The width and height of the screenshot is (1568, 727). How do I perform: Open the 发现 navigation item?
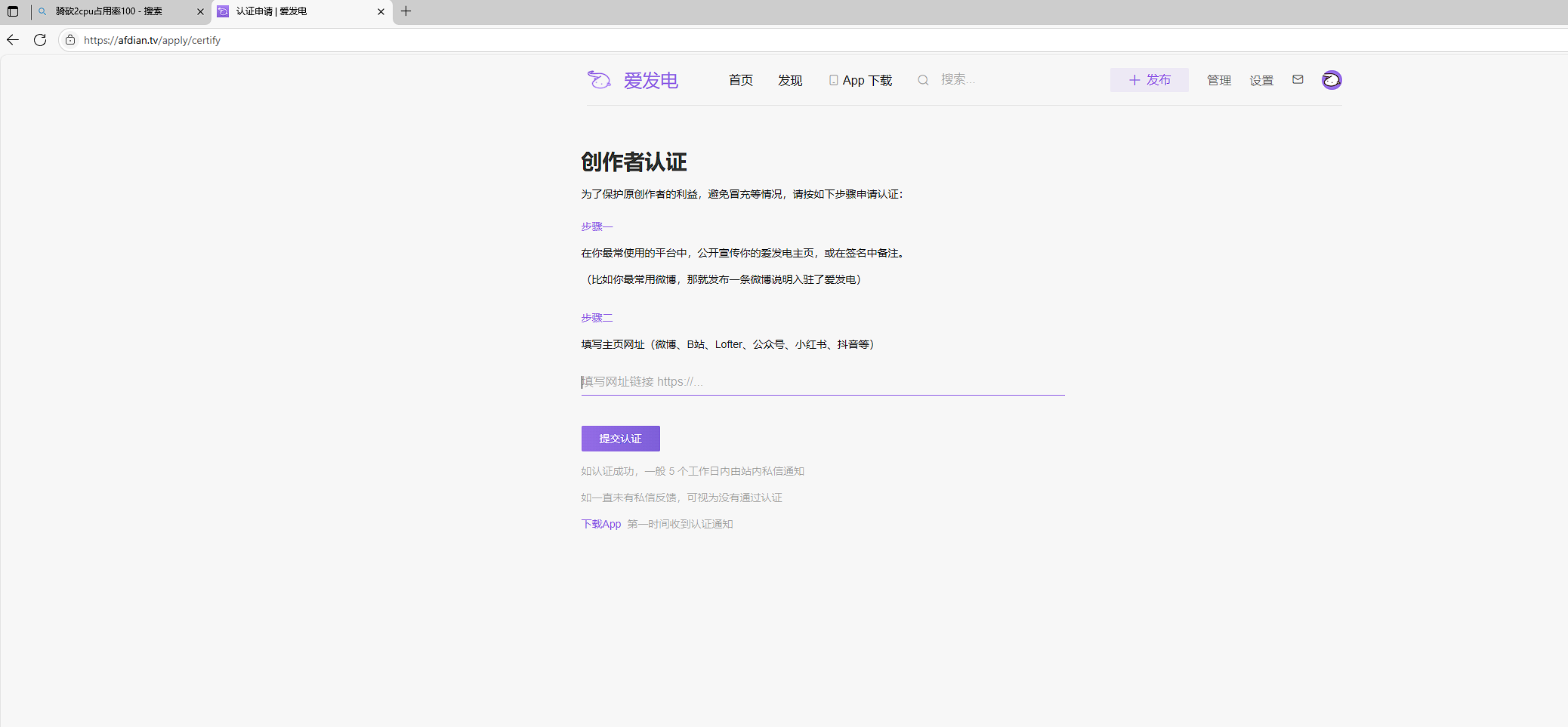coord(790,80)
